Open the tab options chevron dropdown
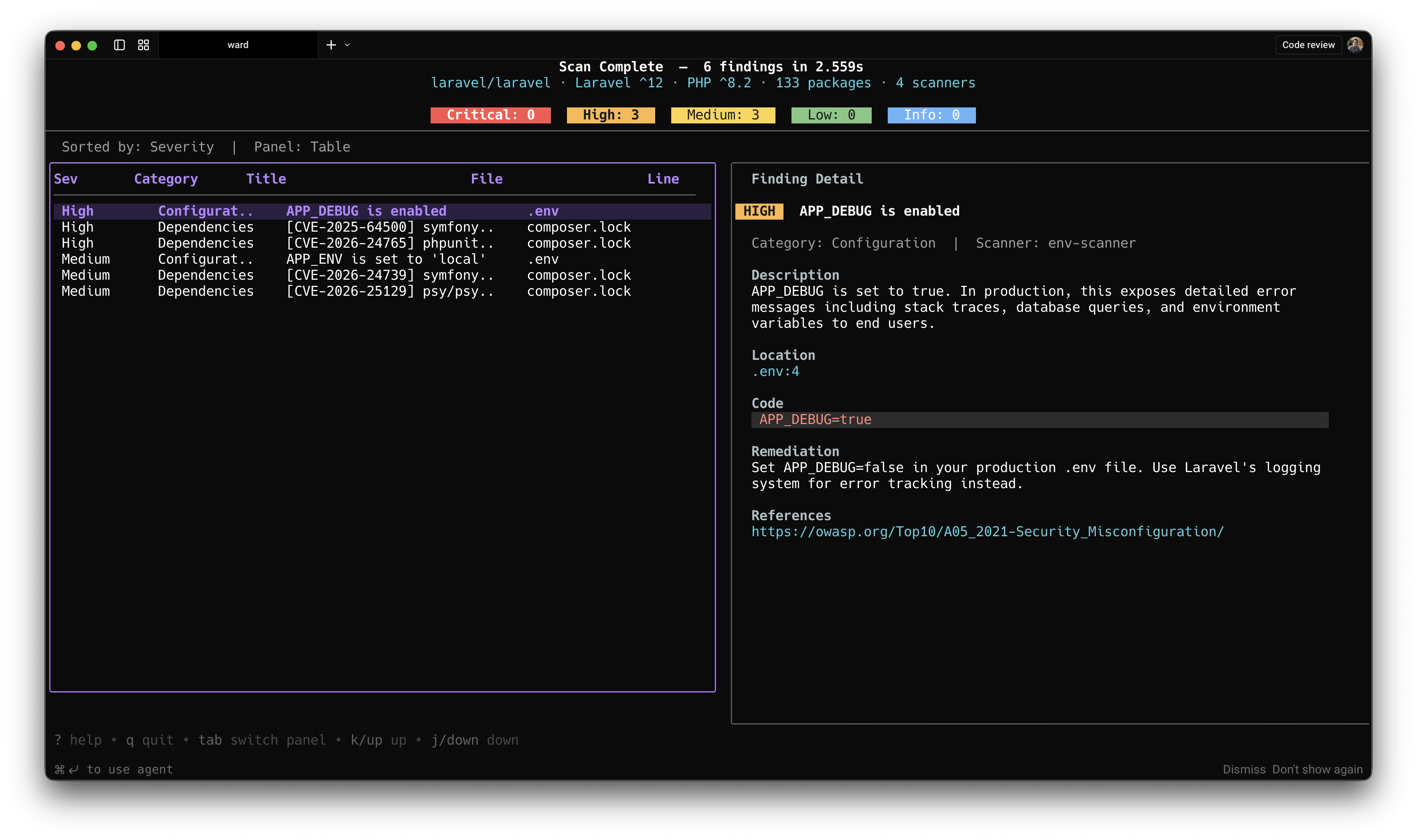Viewport: 1417px width, 840px height. tap(347, 45)
